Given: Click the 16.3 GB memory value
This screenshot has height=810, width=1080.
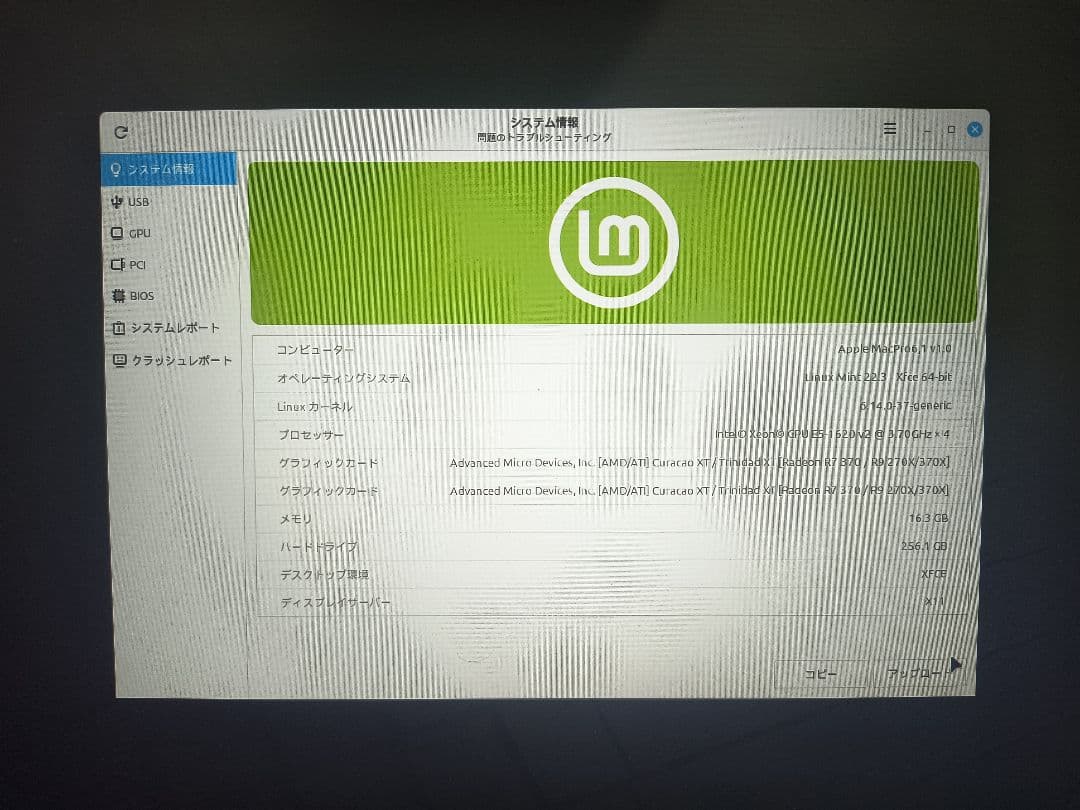Looking at the screenshot, I should [928, 518].
